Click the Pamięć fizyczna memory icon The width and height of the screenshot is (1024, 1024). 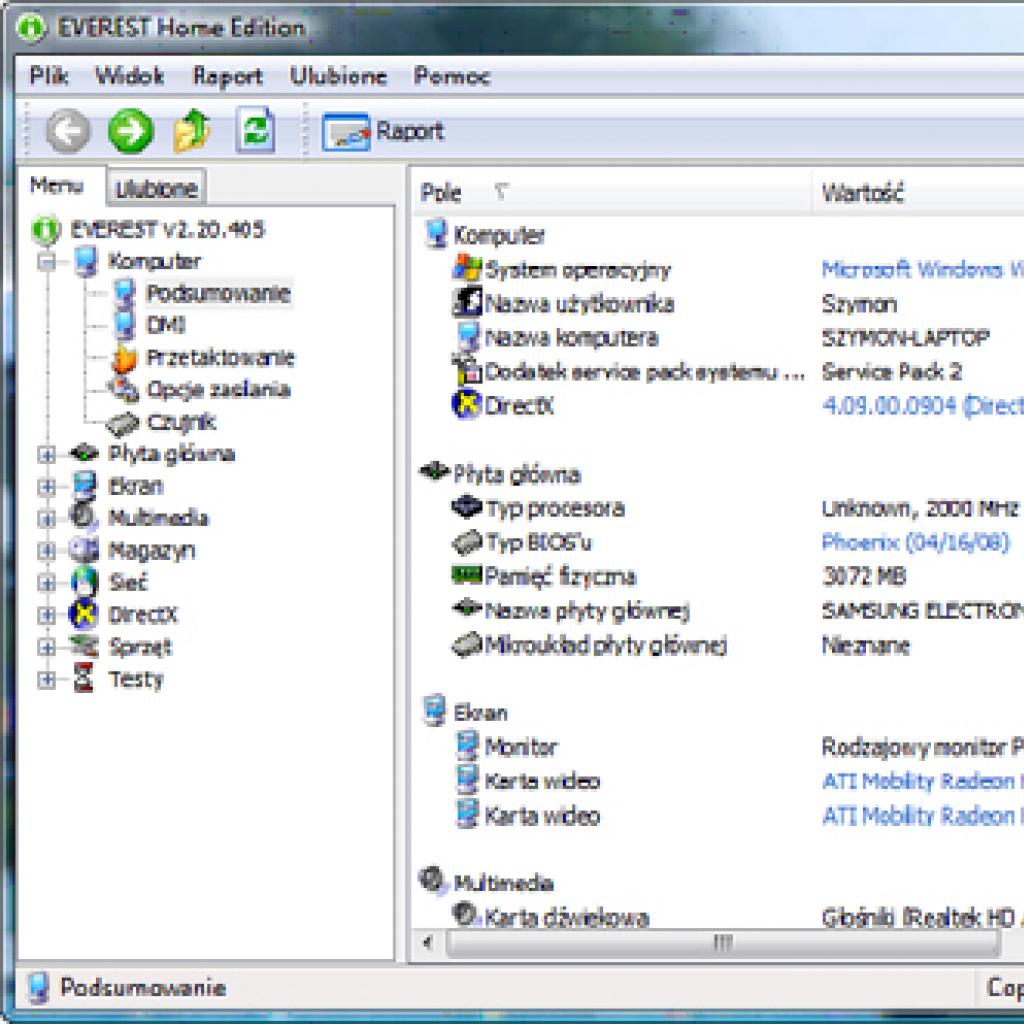[x=467, y=575]
